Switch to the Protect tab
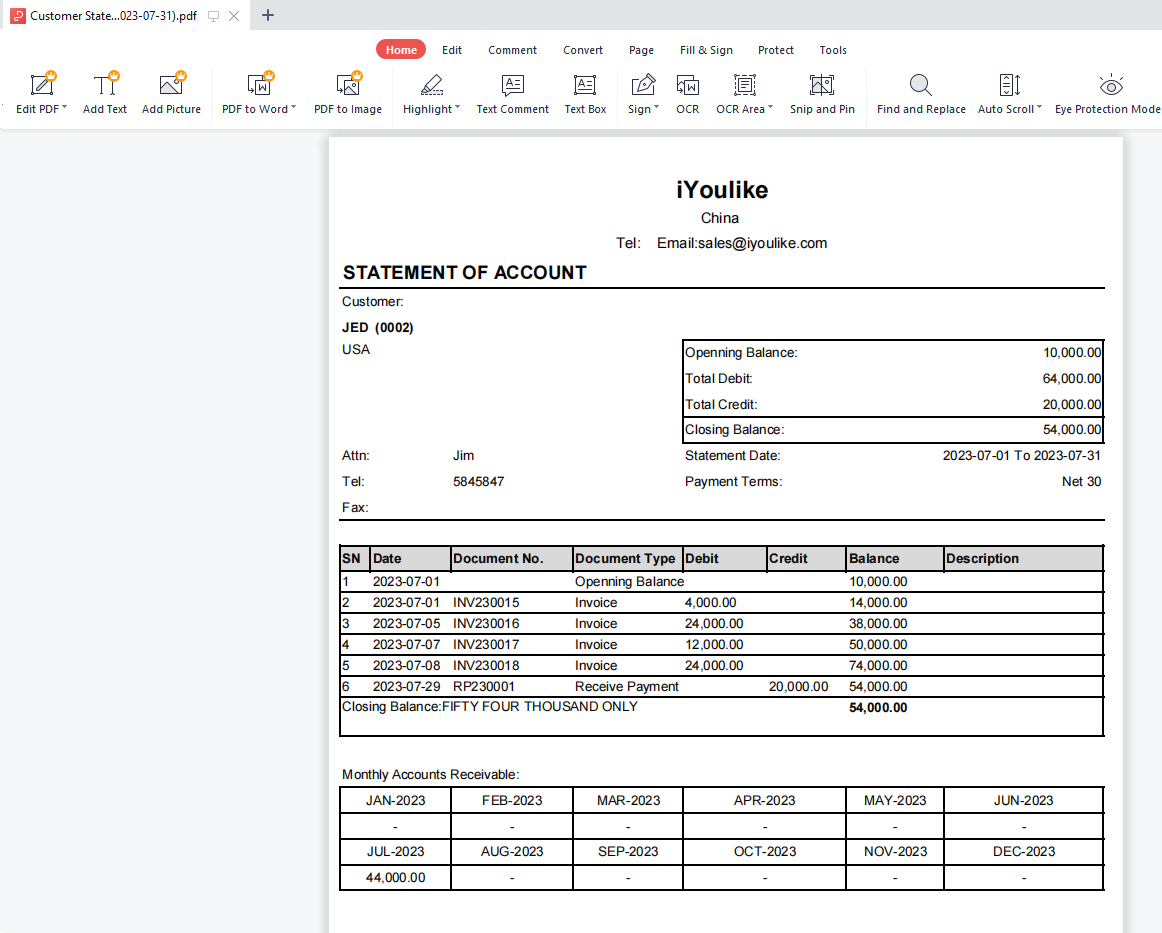 775,50
